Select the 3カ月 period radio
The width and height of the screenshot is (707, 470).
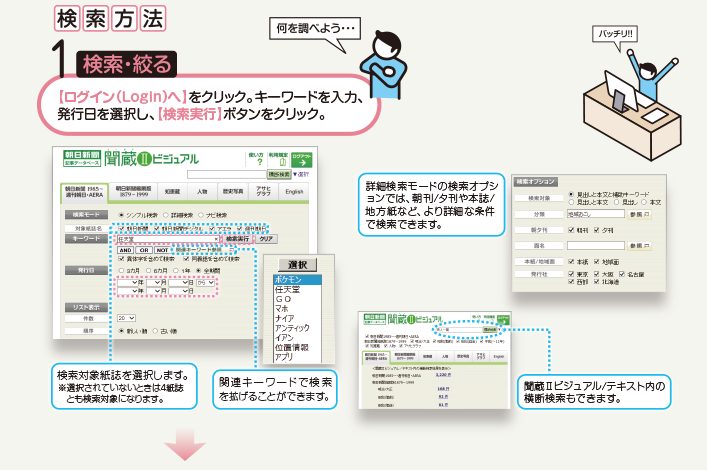tap(121, 271)
